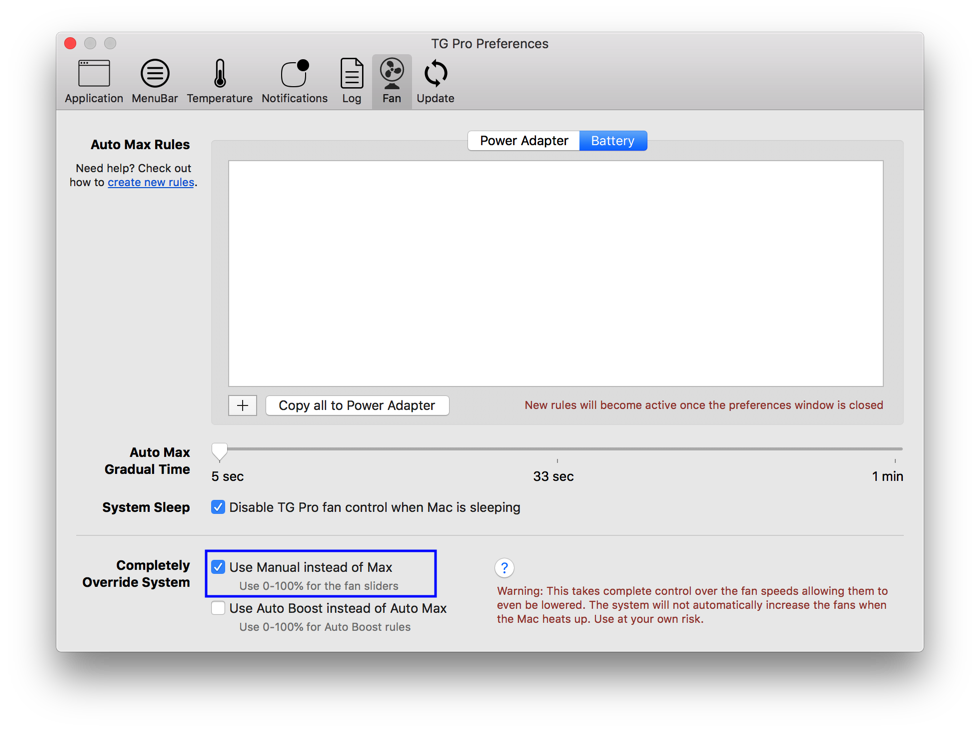Add a new rule with plus button
980x732 pixels.
[x=242, y=406]
